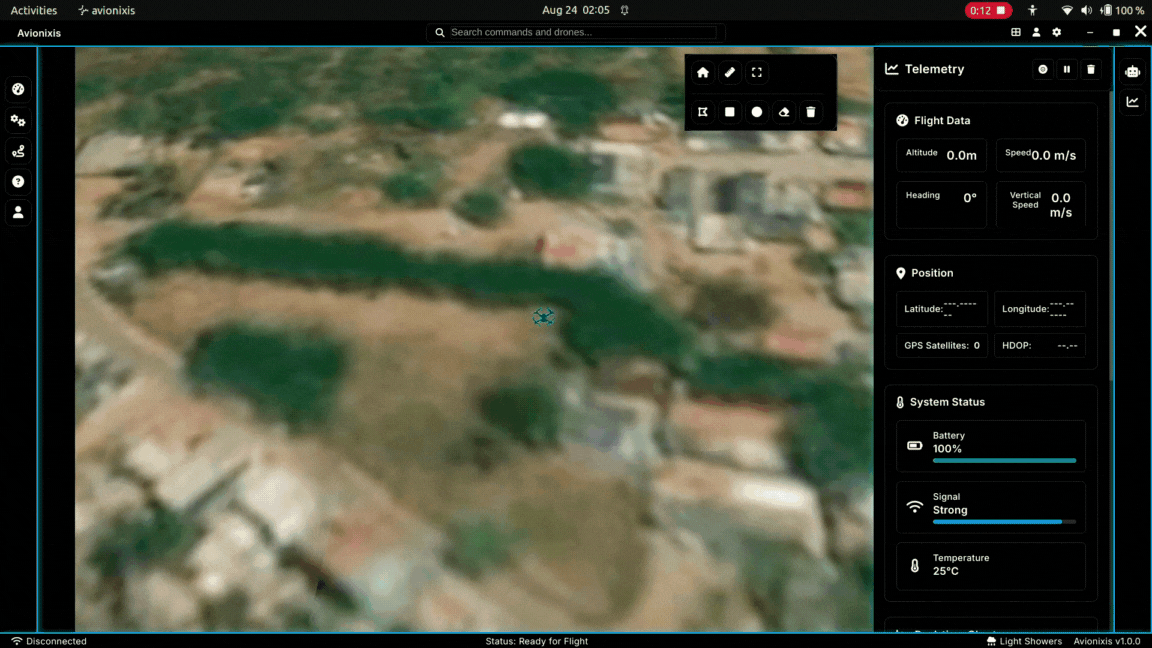
Task: Click the trash icon in map toolbar
Action: [811, 112]
